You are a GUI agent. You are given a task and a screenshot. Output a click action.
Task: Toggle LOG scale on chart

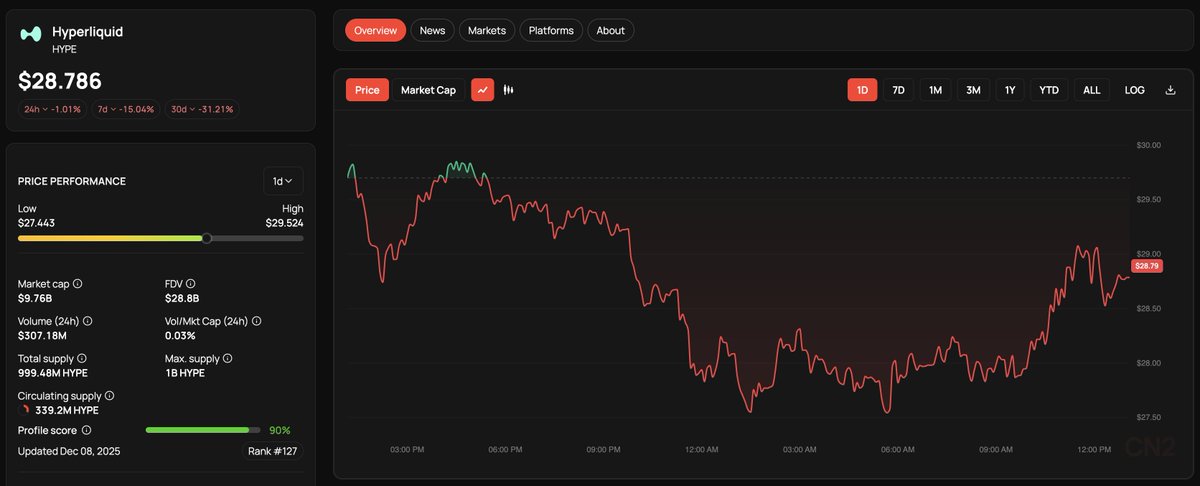[1135, 90]
